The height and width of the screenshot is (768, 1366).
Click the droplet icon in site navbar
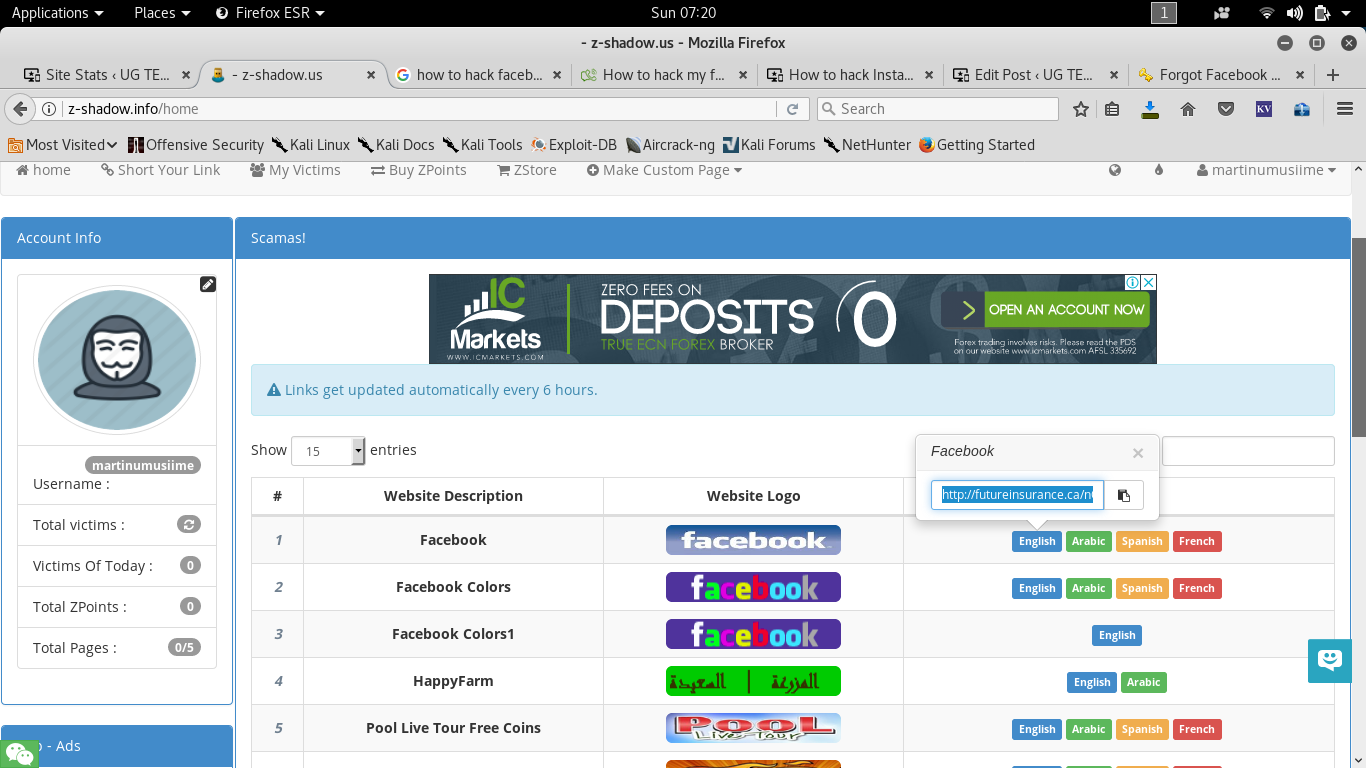1159,170
